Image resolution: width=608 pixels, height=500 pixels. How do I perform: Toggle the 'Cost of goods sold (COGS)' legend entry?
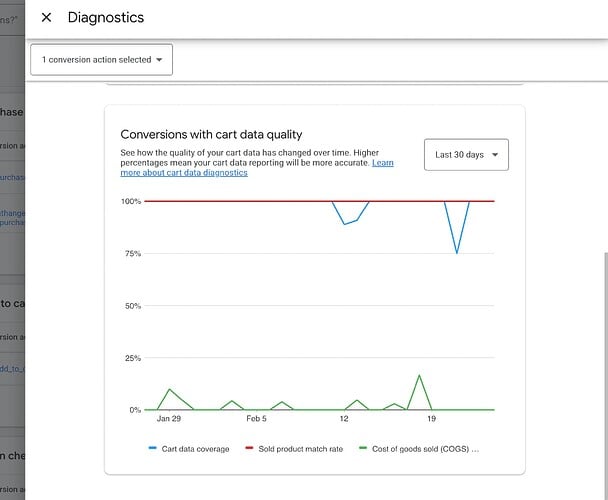pos(425,449)
